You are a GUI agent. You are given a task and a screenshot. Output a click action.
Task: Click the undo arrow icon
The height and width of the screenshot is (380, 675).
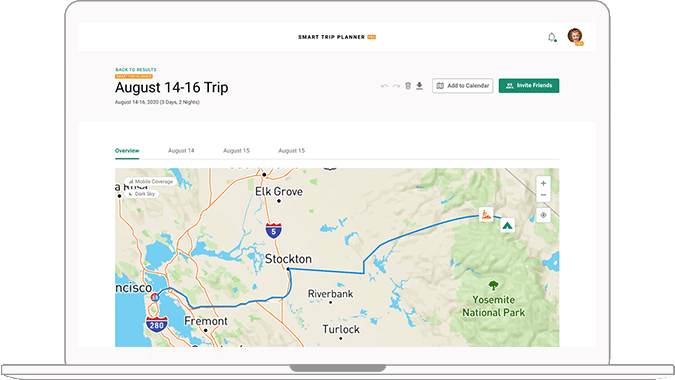tap(384, 86)
